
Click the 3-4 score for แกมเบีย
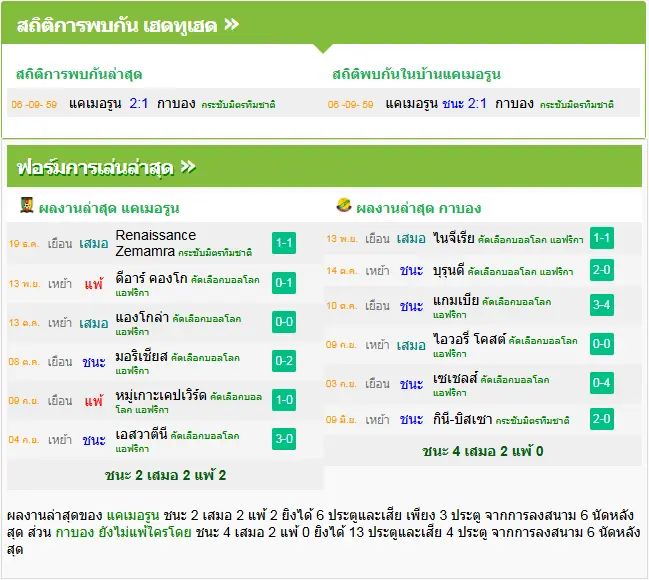pyautogui.click(x=602, y=305)
